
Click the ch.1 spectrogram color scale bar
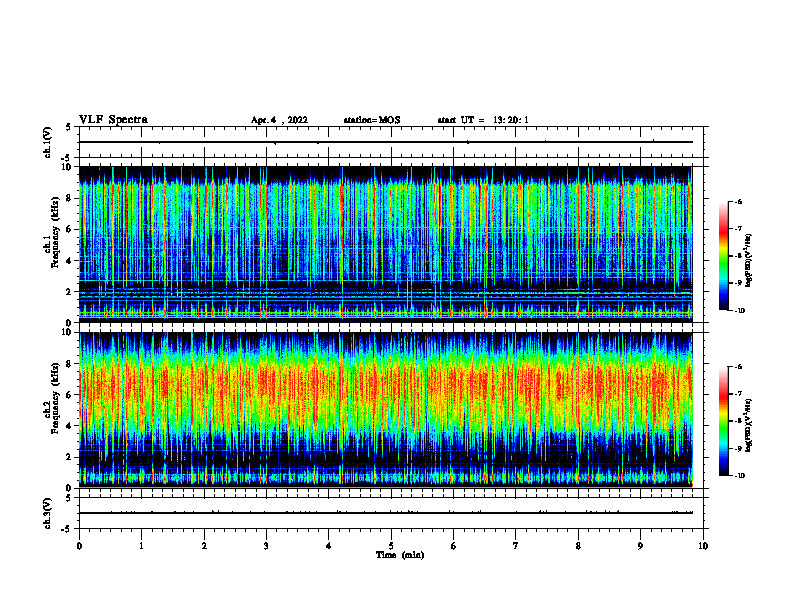(x=724, y=256)
